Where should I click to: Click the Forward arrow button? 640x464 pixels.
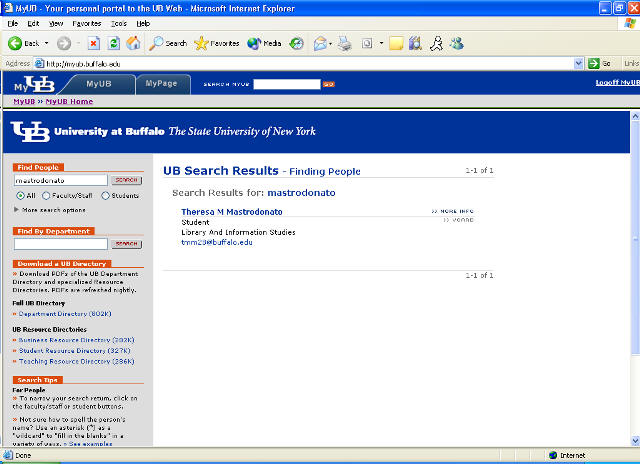pyautogui.click(x=64, y=43)
